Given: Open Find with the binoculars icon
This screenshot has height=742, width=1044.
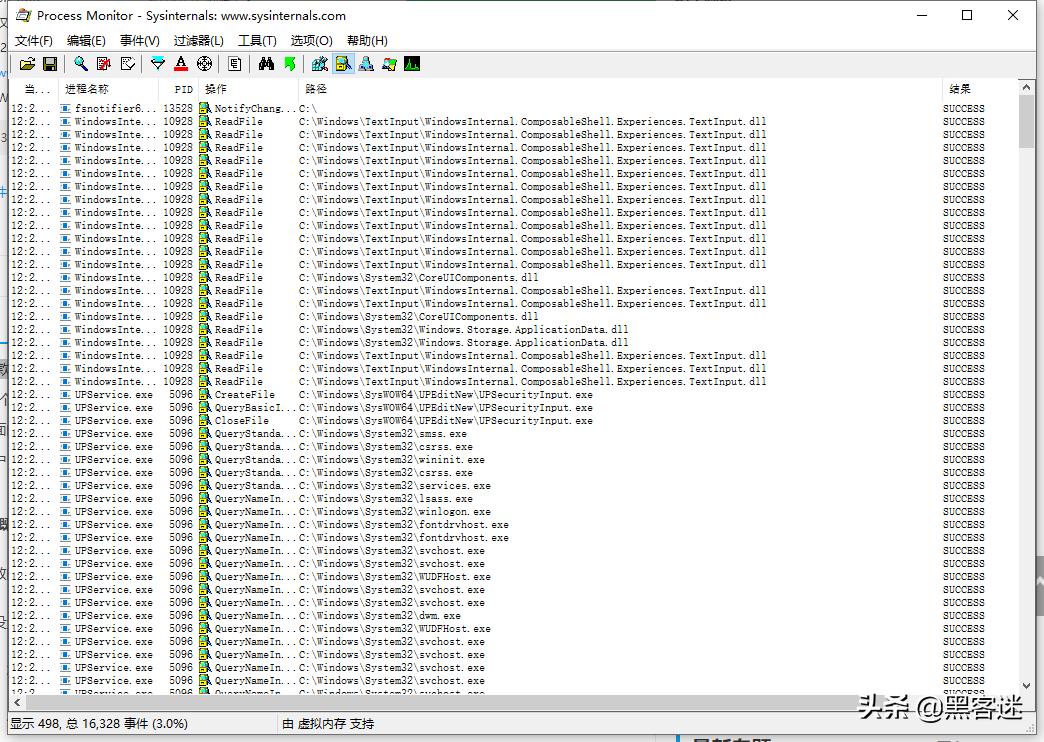Looking at the screenshot, I should pos(266,64).
